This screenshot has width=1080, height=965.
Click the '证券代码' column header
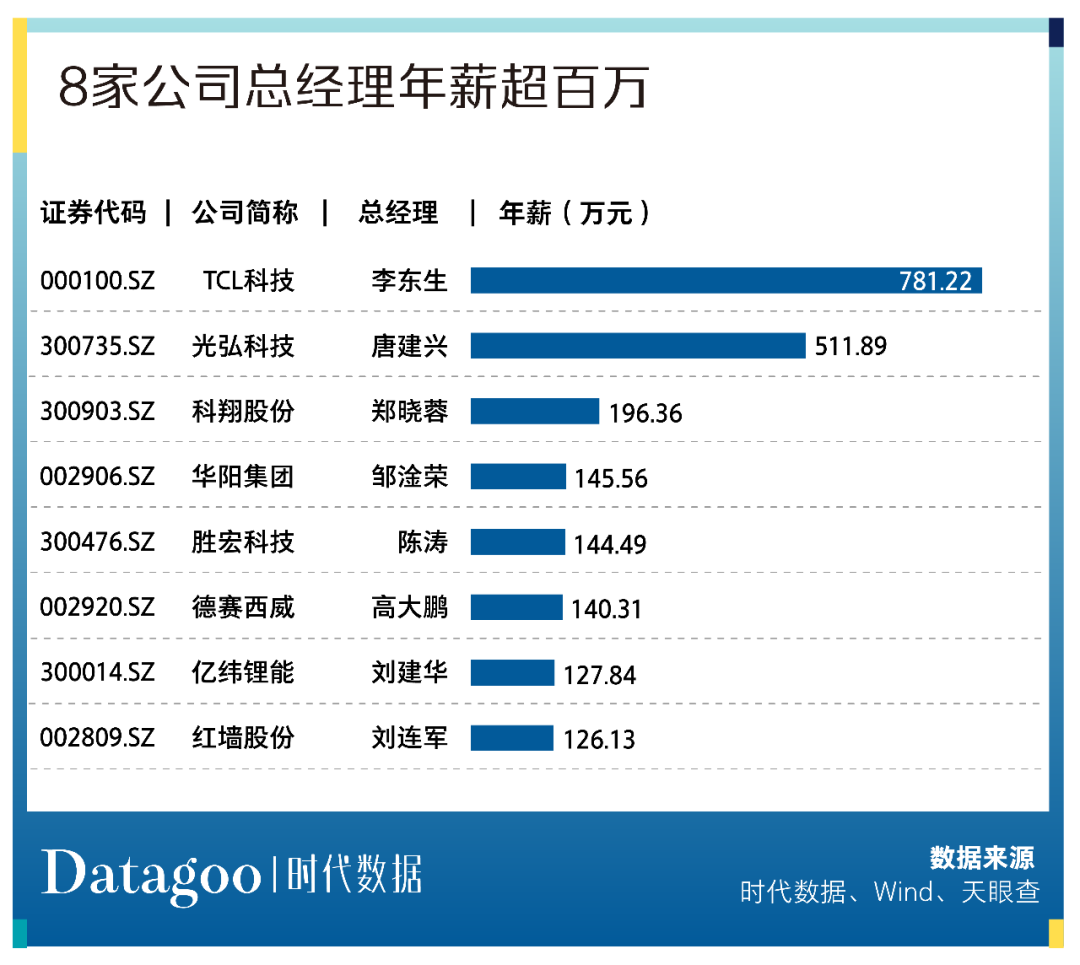click(x=93, y=213)
